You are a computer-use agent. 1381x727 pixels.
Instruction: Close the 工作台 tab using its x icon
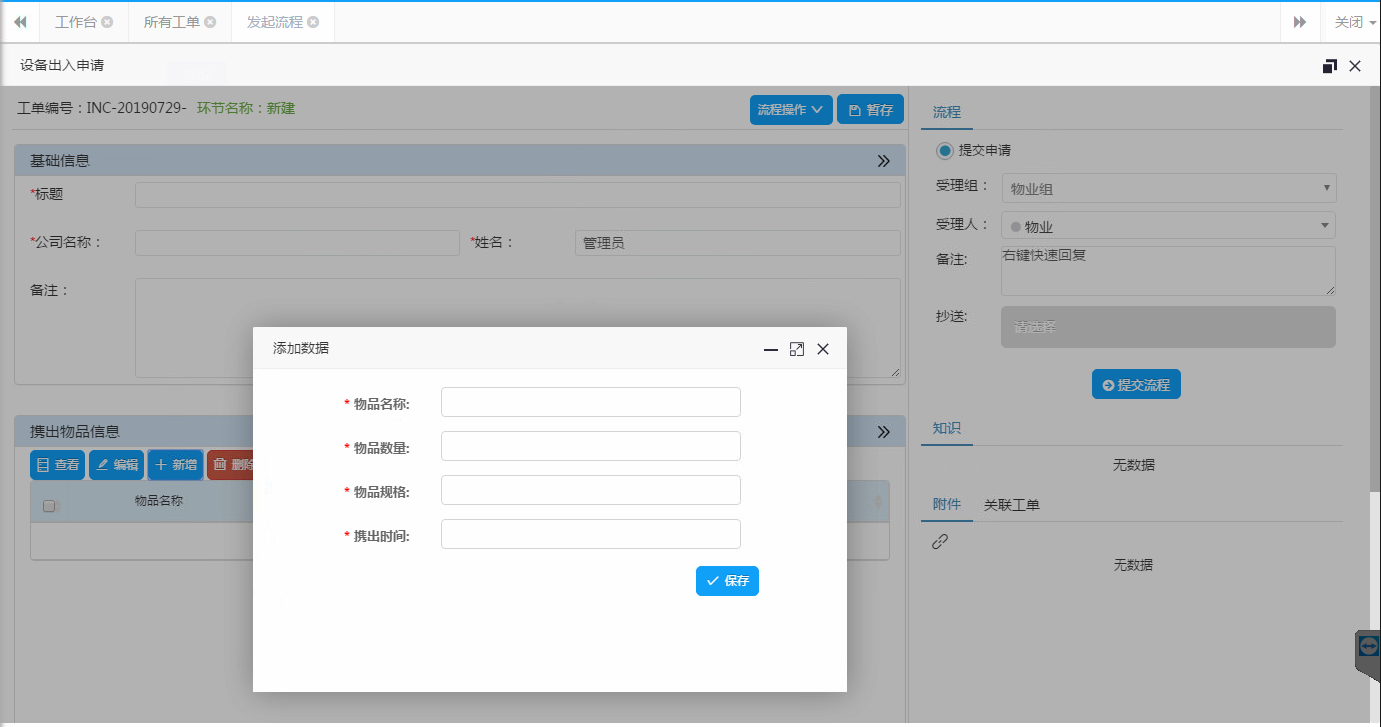(107, 22)
